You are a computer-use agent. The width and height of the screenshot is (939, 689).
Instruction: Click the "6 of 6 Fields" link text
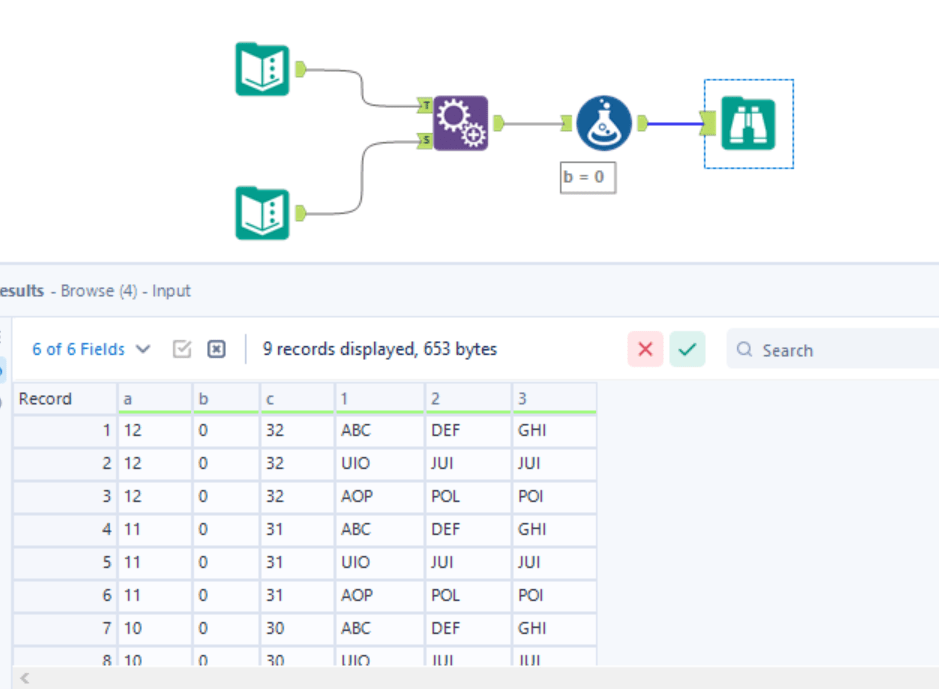click(x=76, y=349)
